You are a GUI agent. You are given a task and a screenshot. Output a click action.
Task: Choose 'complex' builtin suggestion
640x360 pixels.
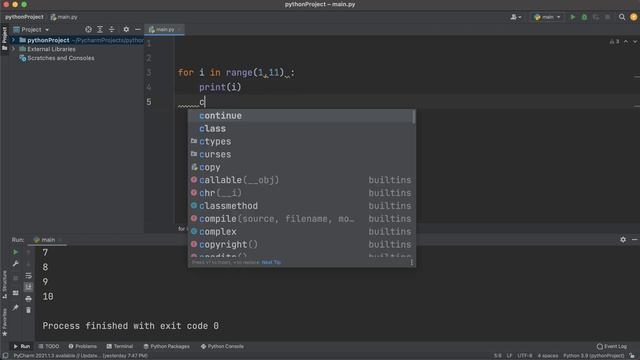pyautogui.click(x=301, y=231)
